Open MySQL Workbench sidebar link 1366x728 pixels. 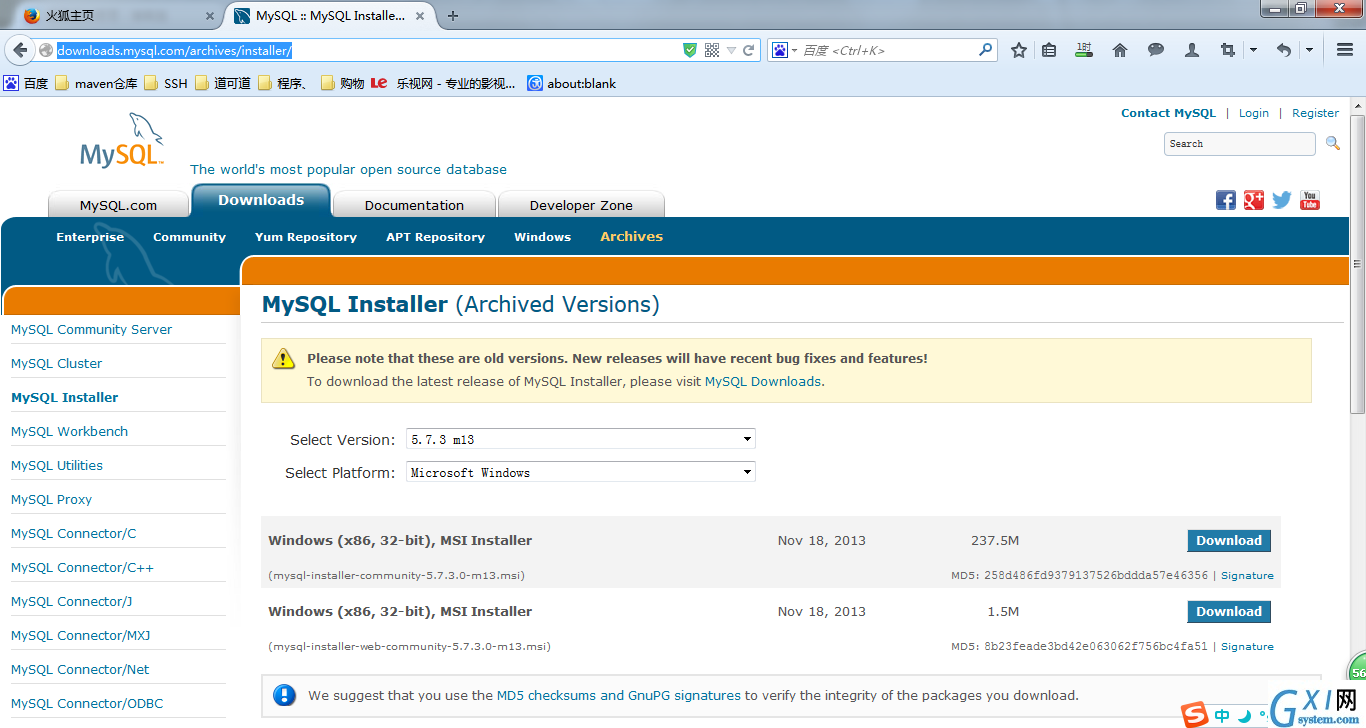point(69,431)
